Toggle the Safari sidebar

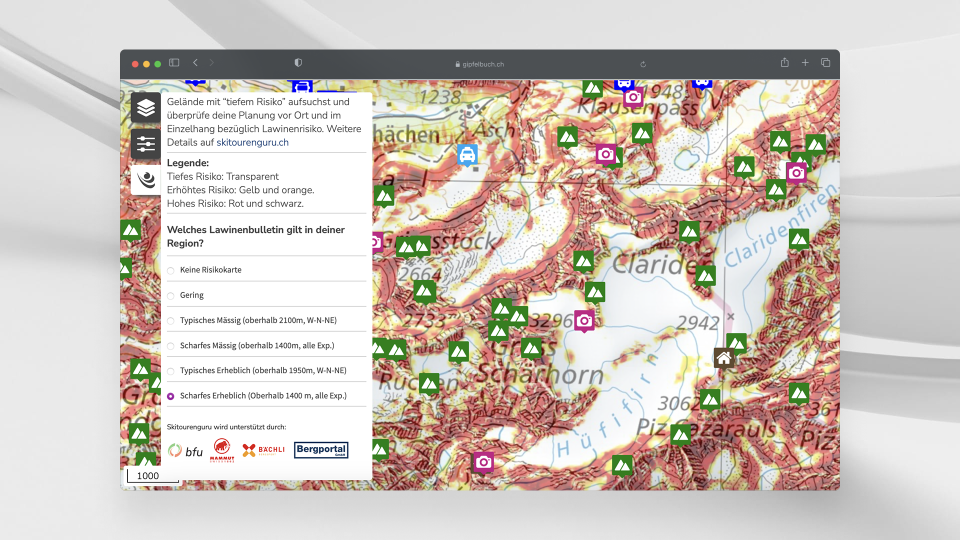click(174, 63)
